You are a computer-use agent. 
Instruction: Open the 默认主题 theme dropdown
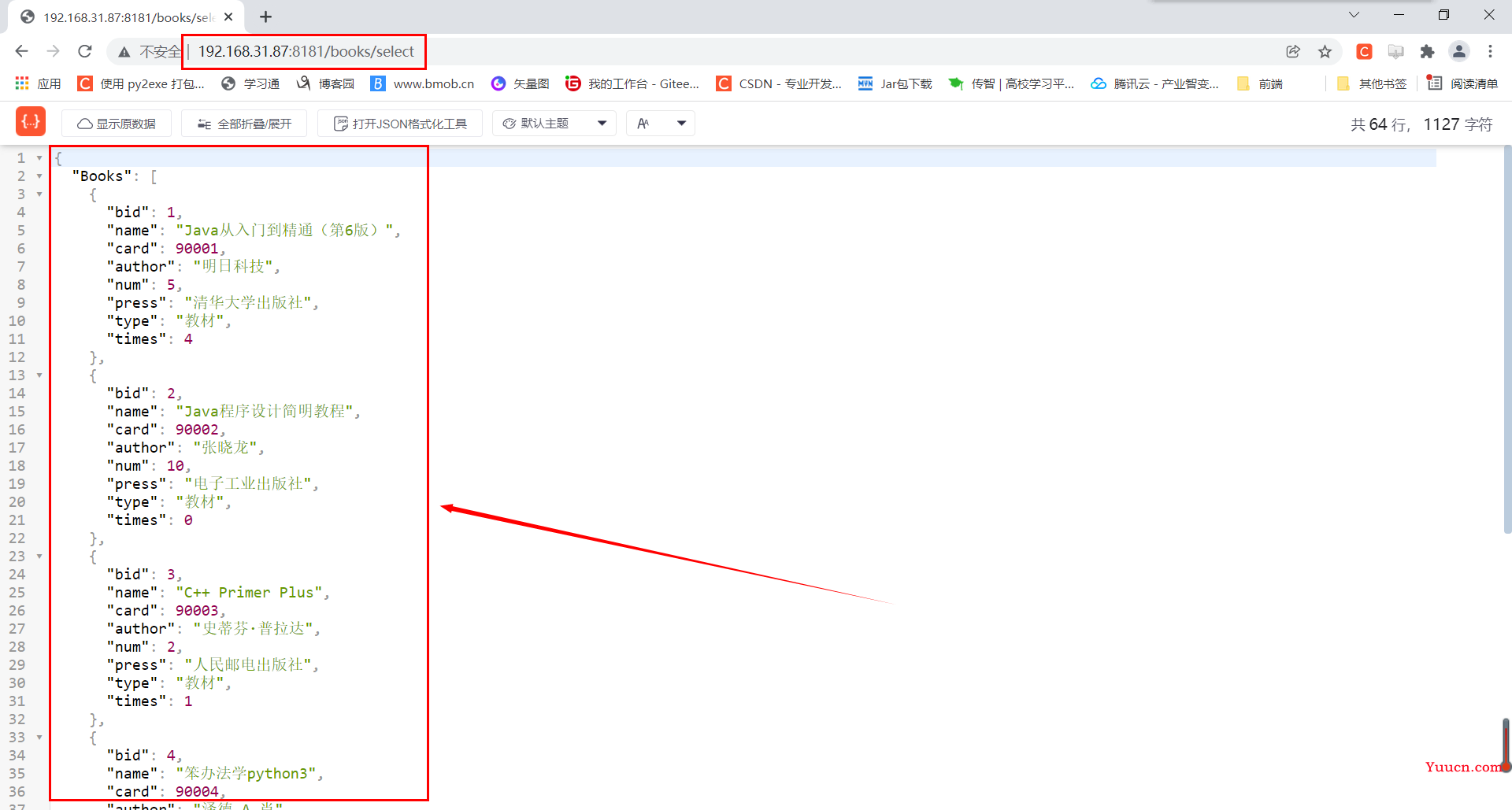pos(554,124)
